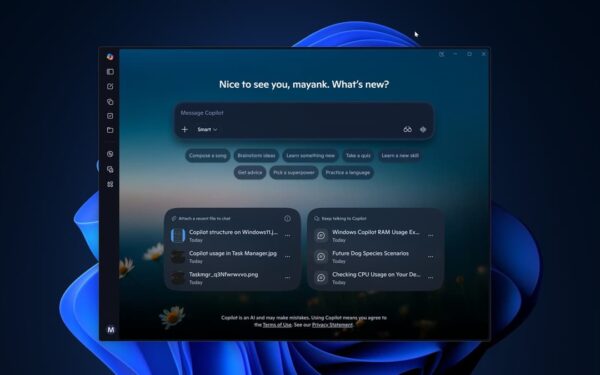Open the Terms of Use link
The image size is (600, 375).
click(277, 325)
